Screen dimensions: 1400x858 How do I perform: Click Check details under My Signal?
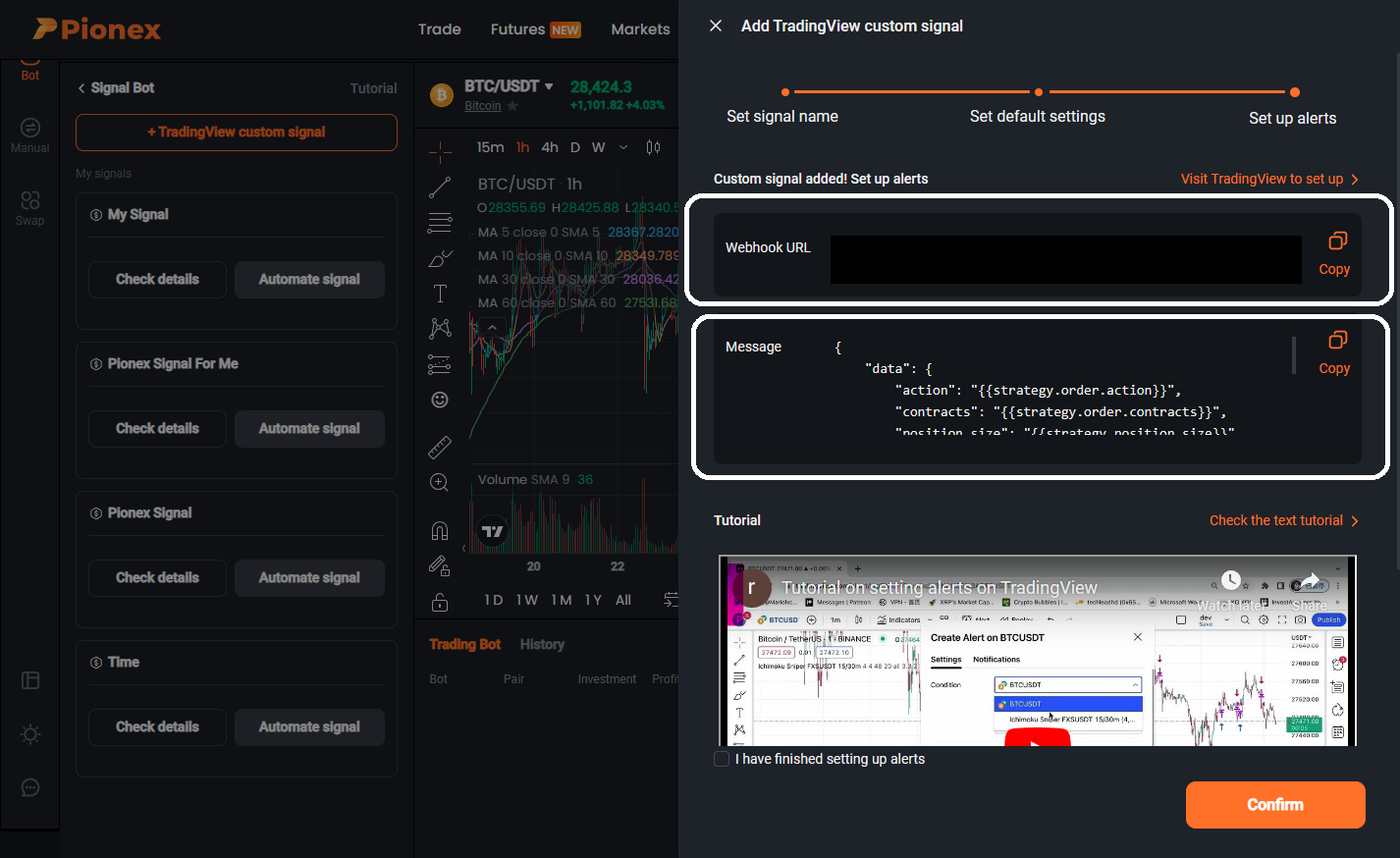(157, 280)
